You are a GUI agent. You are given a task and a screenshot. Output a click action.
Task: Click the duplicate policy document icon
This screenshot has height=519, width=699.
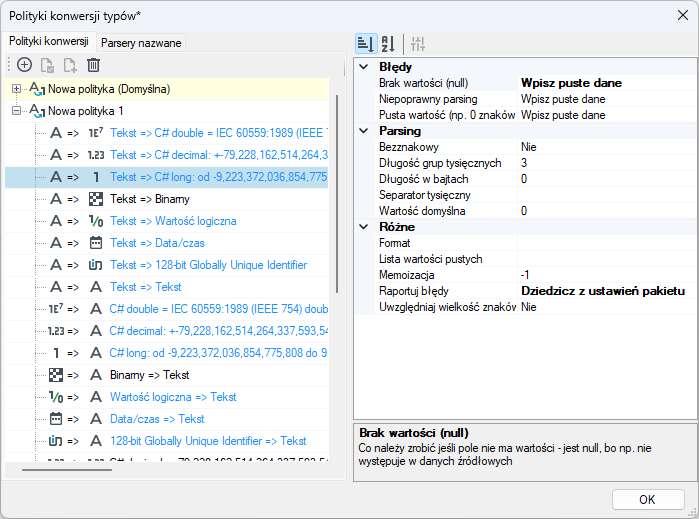70,65
